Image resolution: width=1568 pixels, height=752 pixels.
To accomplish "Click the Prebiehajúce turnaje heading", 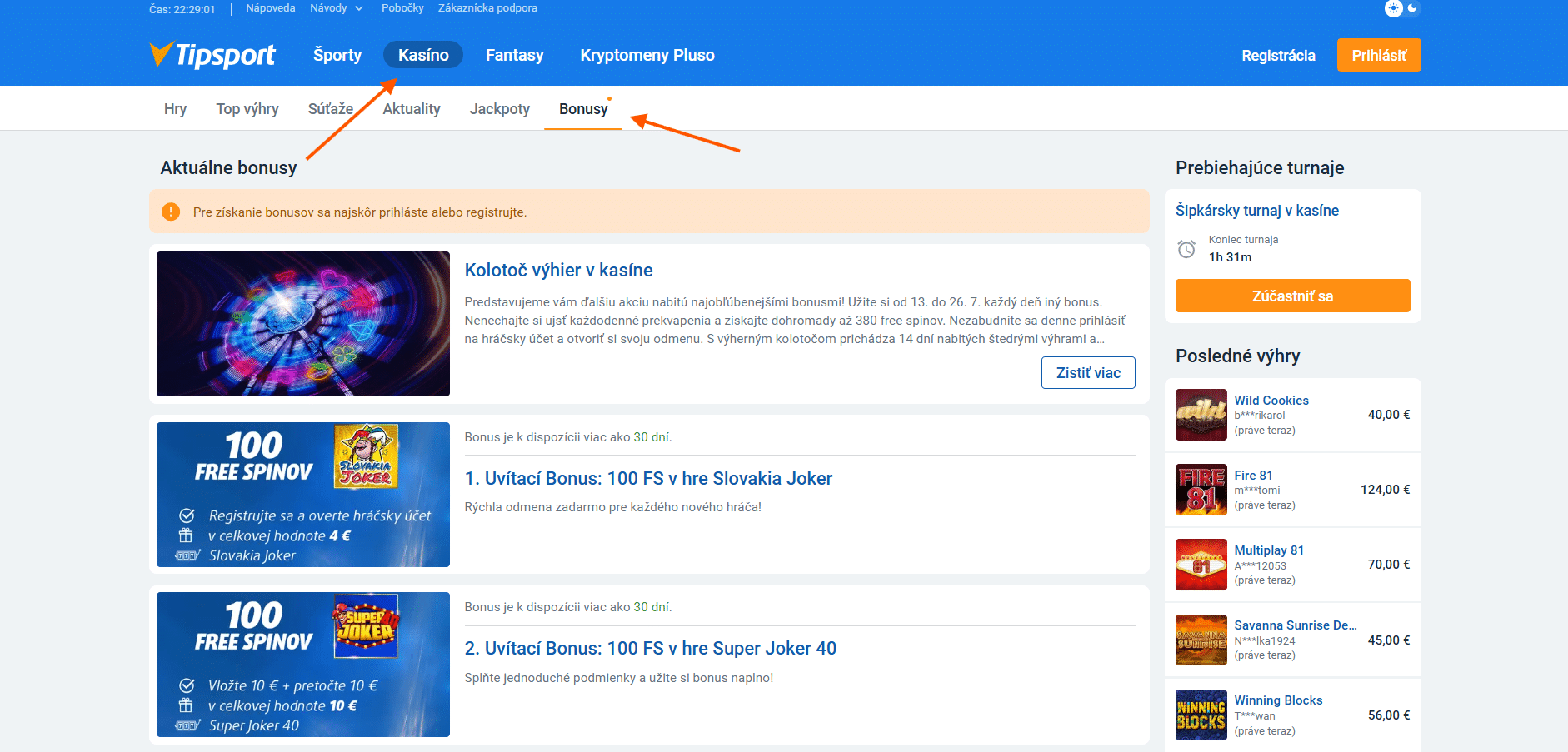I will tap(1260, 167).
